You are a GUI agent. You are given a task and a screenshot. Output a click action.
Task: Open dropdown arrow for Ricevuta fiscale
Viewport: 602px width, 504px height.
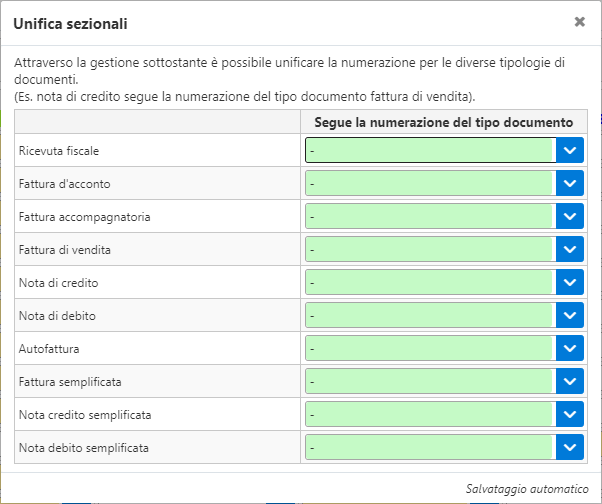click(x=570, y=150)
